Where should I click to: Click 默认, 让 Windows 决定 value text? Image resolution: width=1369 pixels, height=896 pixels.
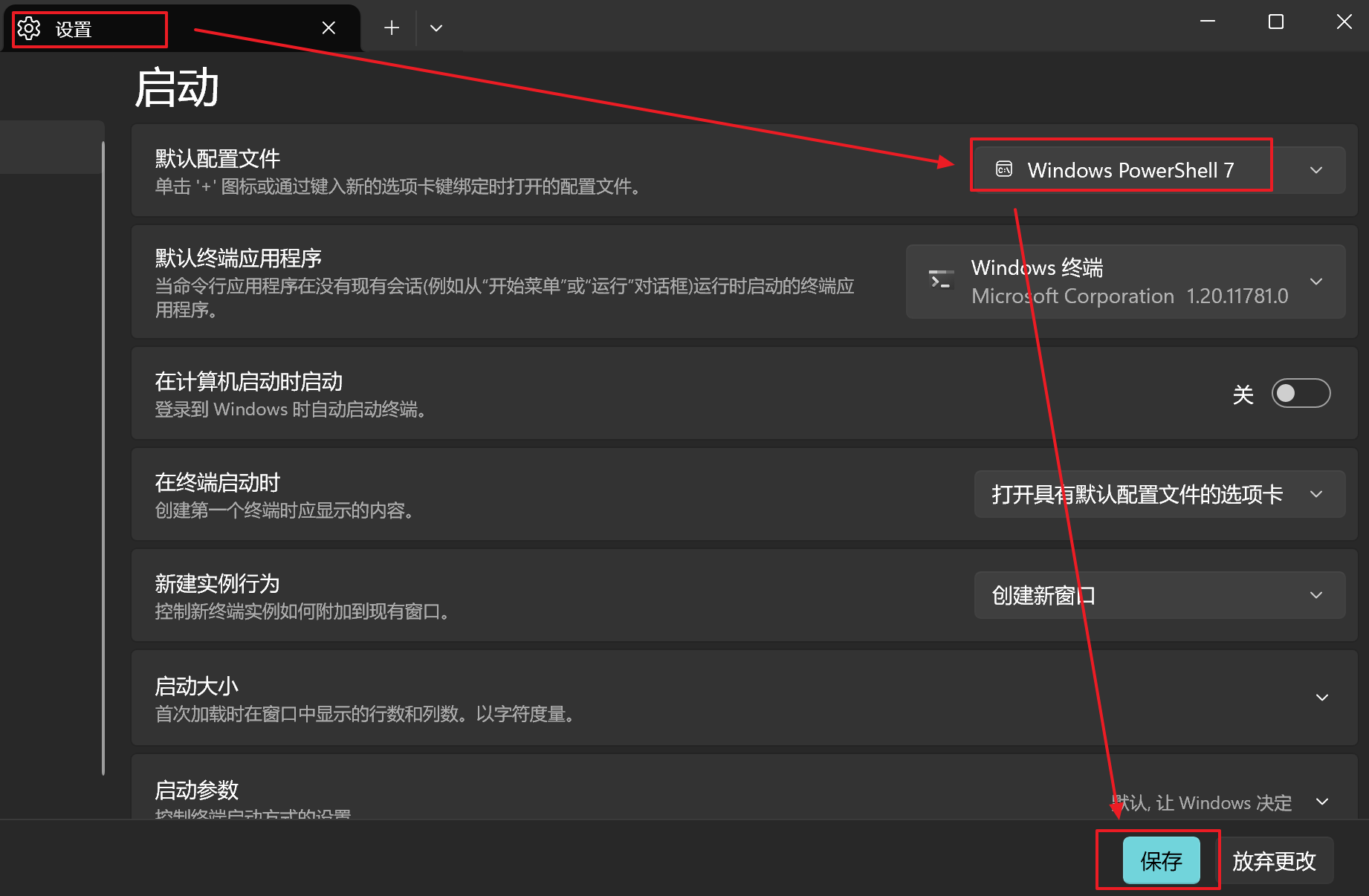pyautogui.click(x=1201, y=802)
